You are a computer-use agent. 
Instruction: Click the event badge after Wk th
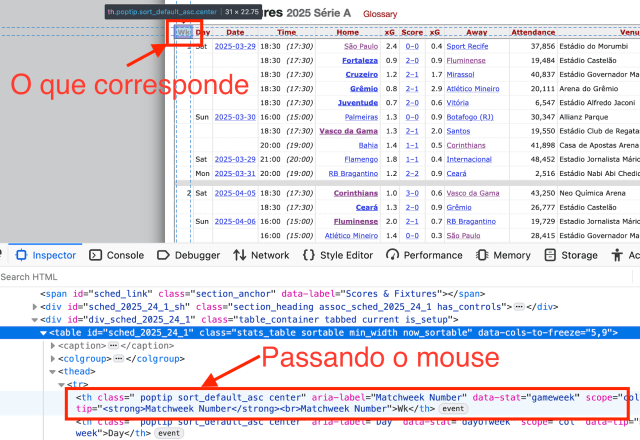[453, 409]
